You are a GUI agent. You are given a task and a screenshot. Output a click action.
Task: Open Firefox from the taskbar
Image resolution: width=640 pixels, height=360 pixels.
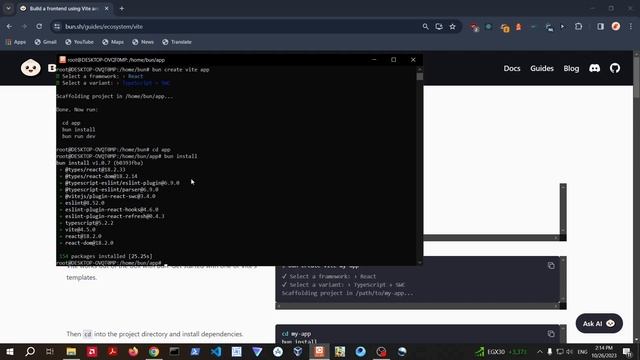tap(133, 351)
